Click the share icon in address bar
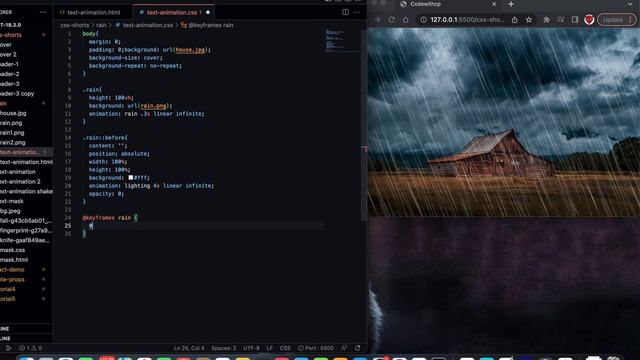The height and width of the screenshot is (360, 640). tap(515, 20)
